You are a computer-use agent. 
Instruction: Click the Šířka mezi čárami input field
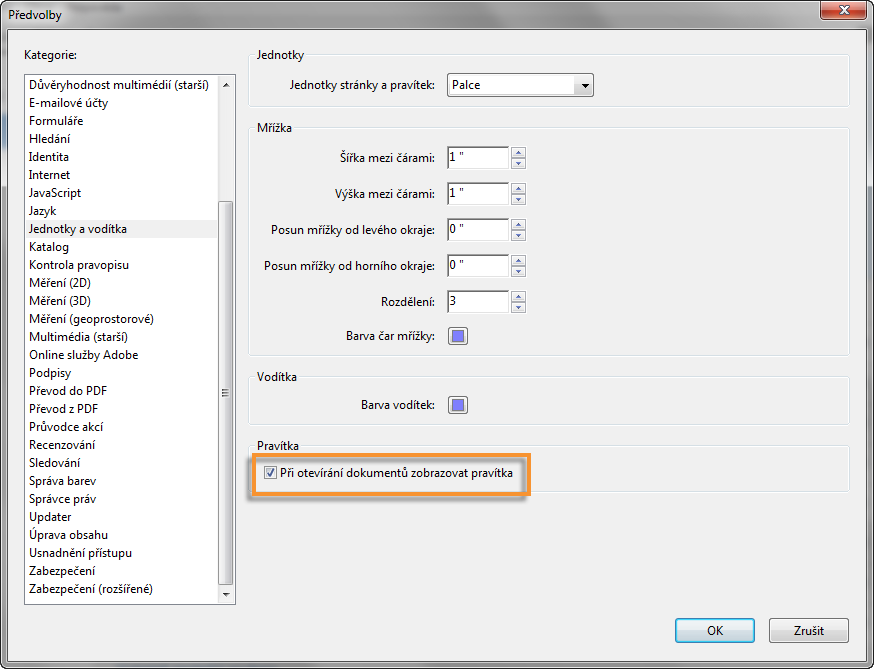coord(478,158)
